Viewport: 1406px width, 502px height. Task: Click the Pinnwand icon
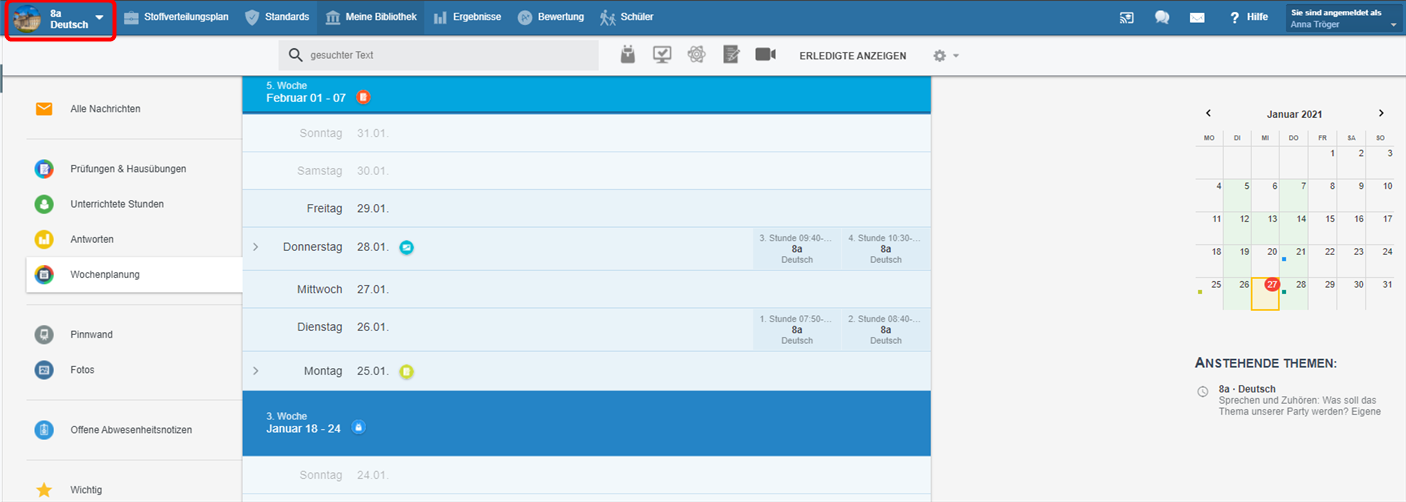tap(44, 334)
